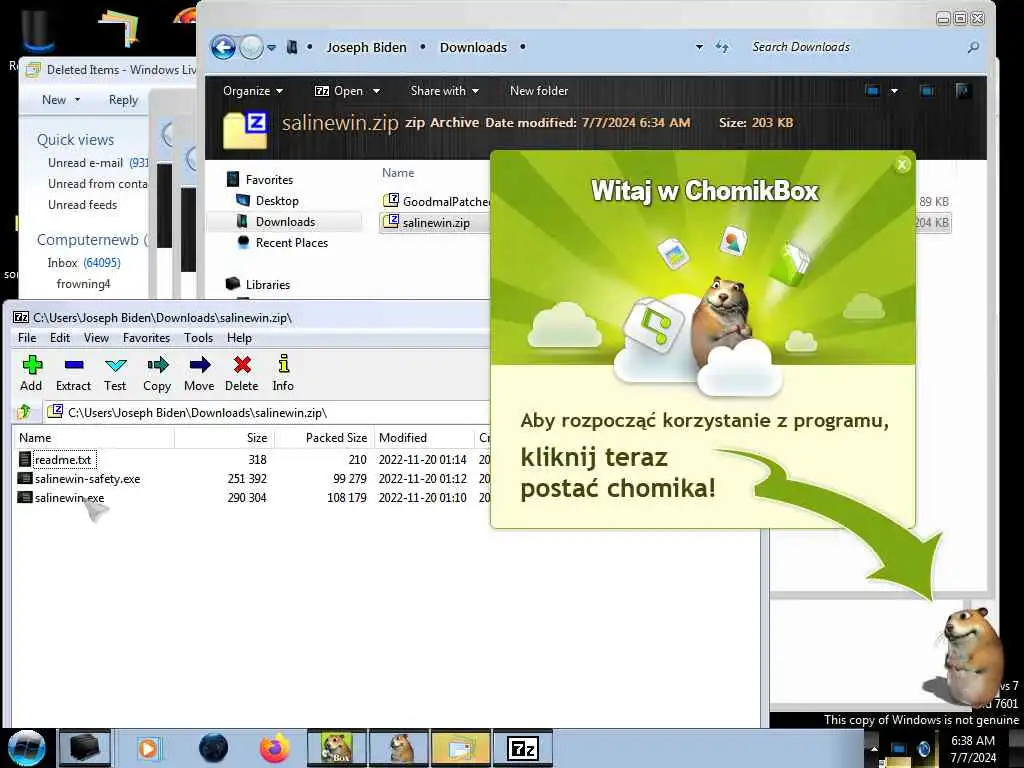Select Libraries in the Explorer navigation pane
1024x768 pixels.
pyautogui.click(x=268, y=284)
